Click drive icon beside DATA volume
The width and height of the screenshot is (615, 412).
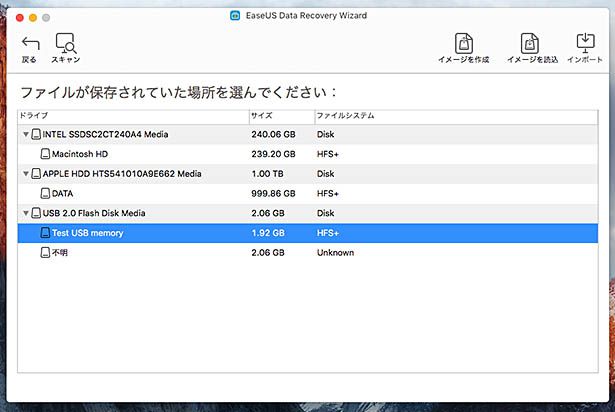[x=45, y=193]
